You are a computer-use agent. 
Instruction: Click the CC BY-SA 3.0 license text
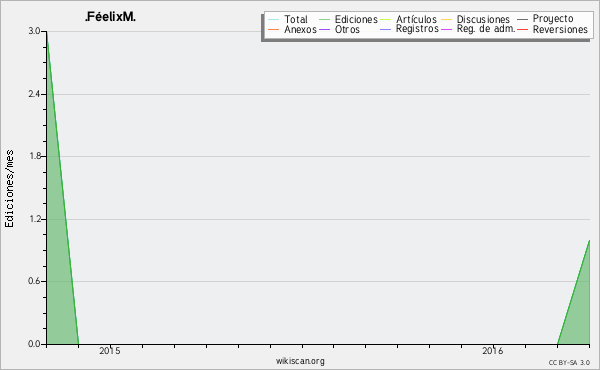(x=569, y=363)
